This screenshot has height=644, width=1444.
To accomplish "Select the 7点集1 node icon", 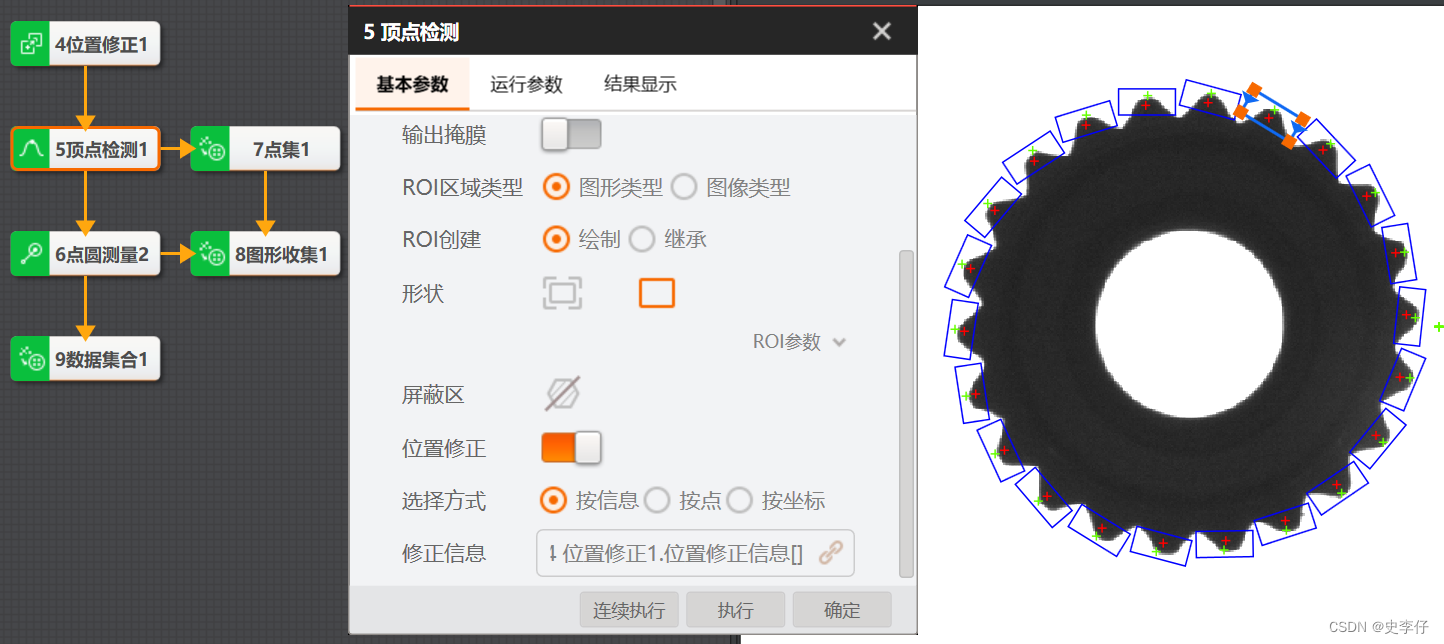I will [211, 150].
